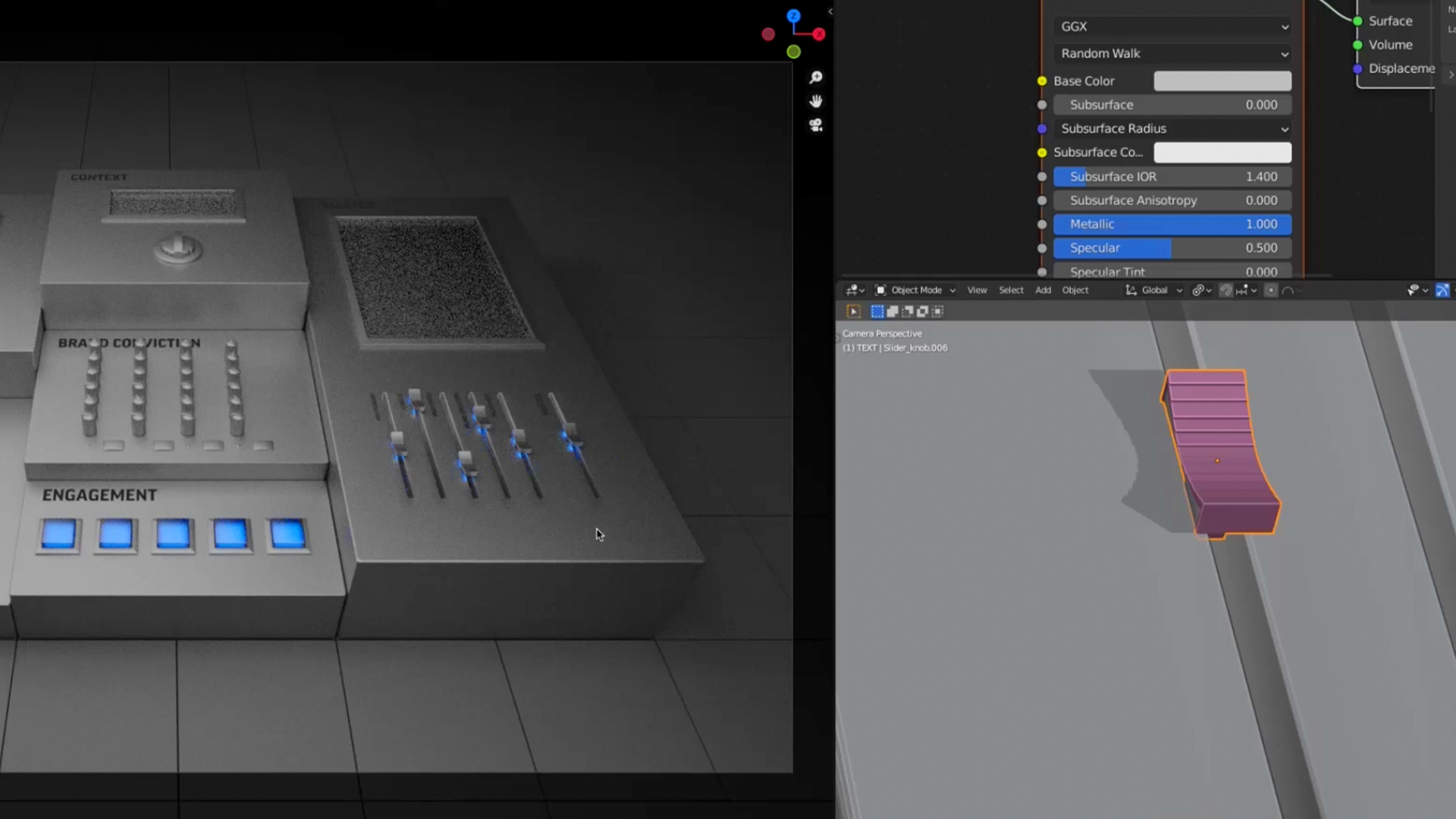Viewport: 1456px width, 819px height.
Task: Open the editor type menu icon
Action: click(x=855, y=290)
